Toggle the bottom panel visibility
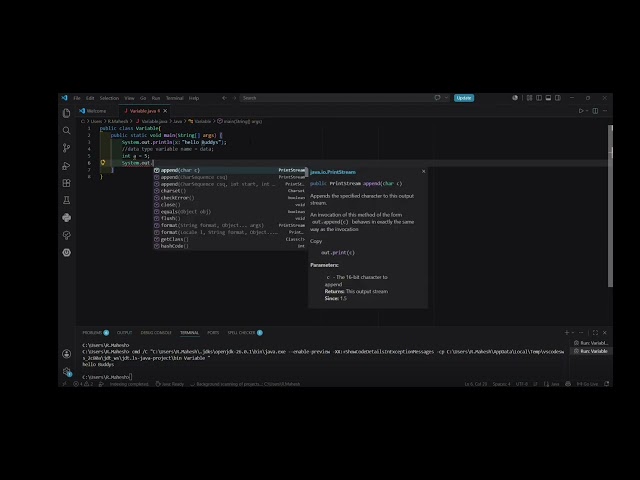Screen dimensions: 640x480 [x=548, y=98]
